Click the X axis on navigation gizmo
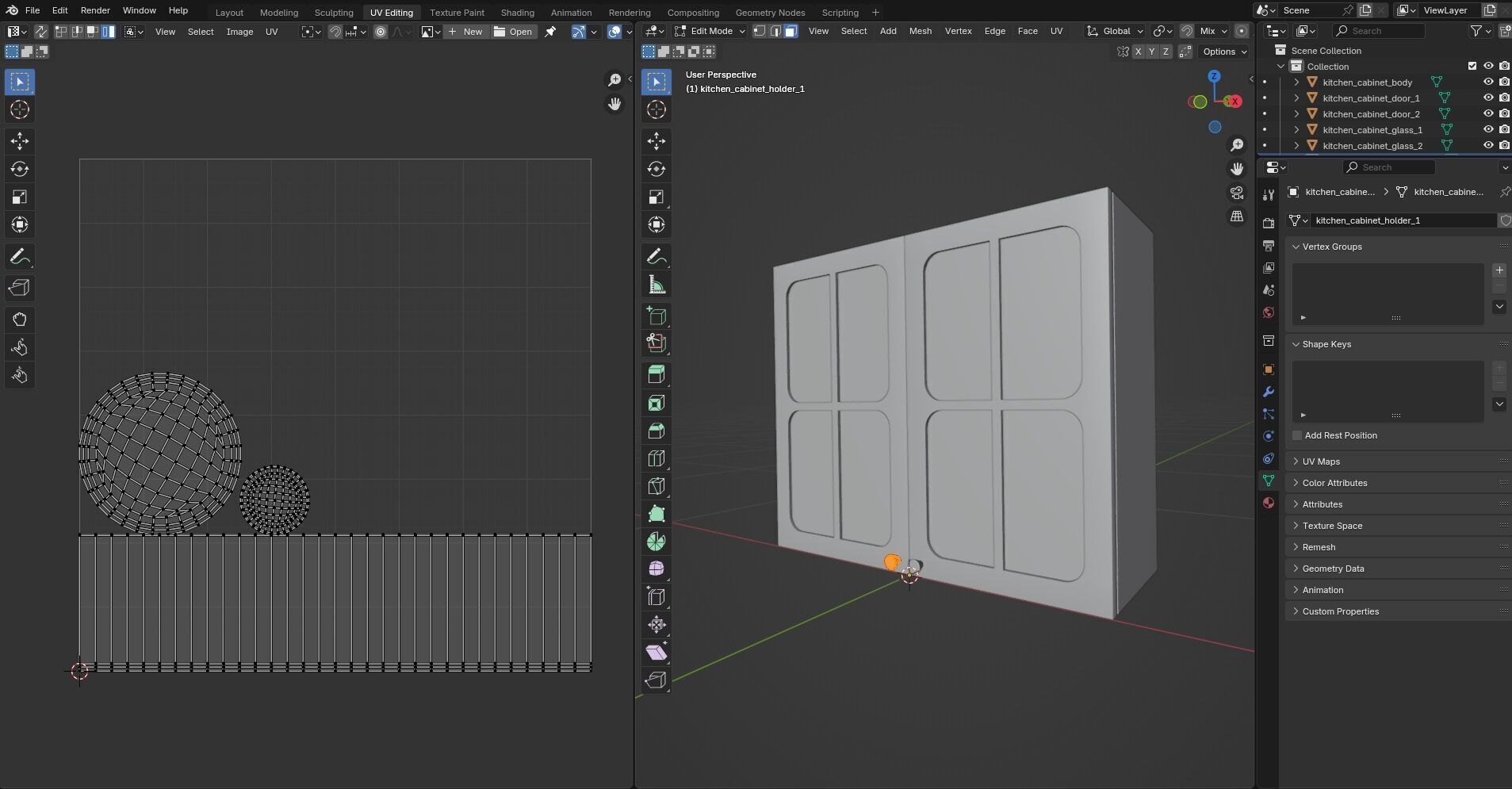Viewport: 1512px width, 789px height. tap(1234, 101)
